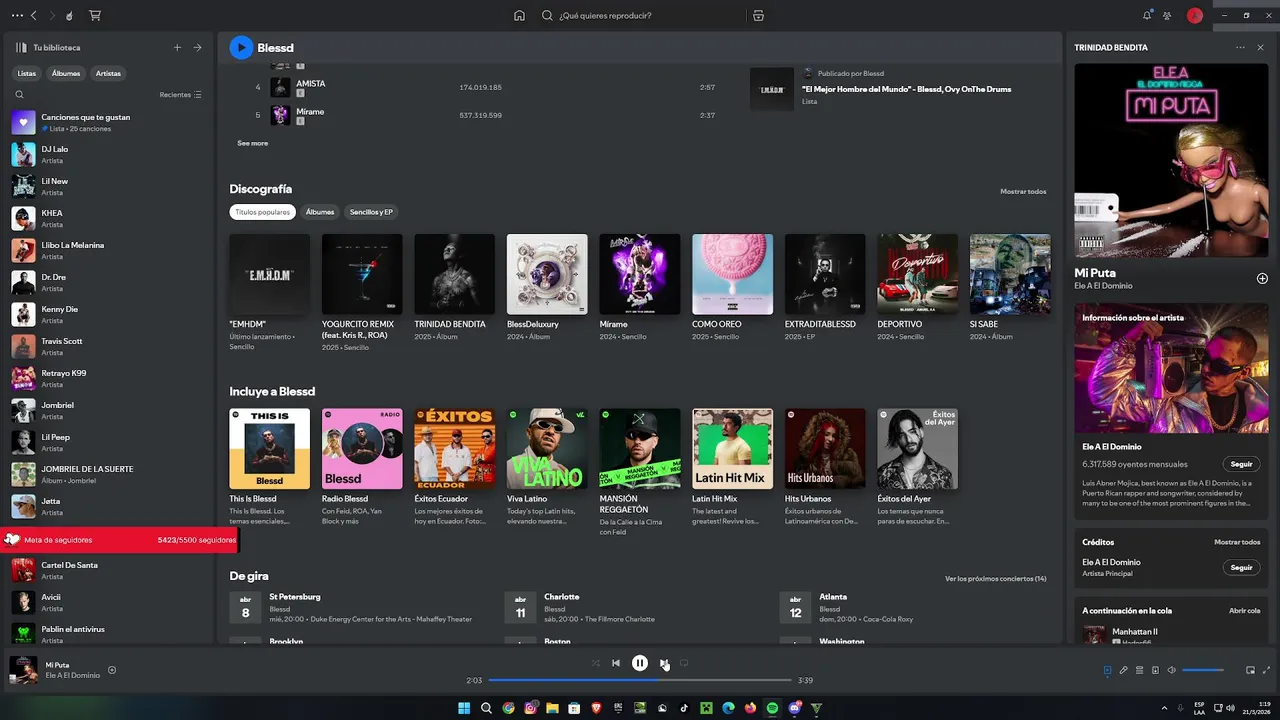This screenshot has height=720, width=1280.
Task: Expand Tu biblioteca with arrow icon
Action: tap(197, 47)
